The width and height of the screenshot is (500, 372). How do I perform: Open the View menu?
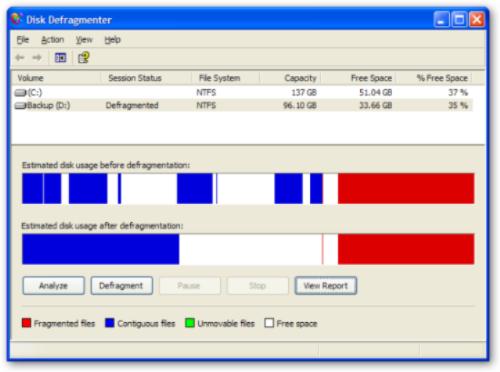click(x=84, y=40)
